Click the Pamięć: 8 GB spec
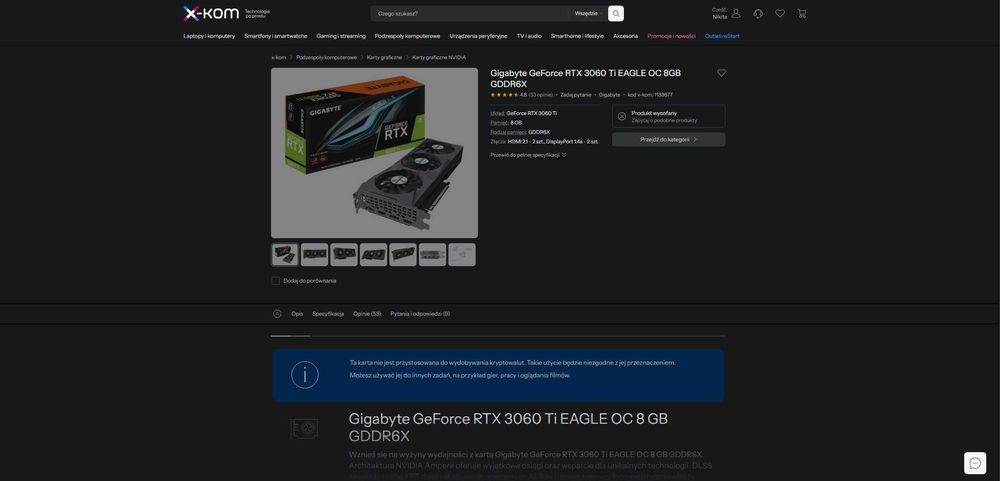1000x481 pixels. pos(506,122)
